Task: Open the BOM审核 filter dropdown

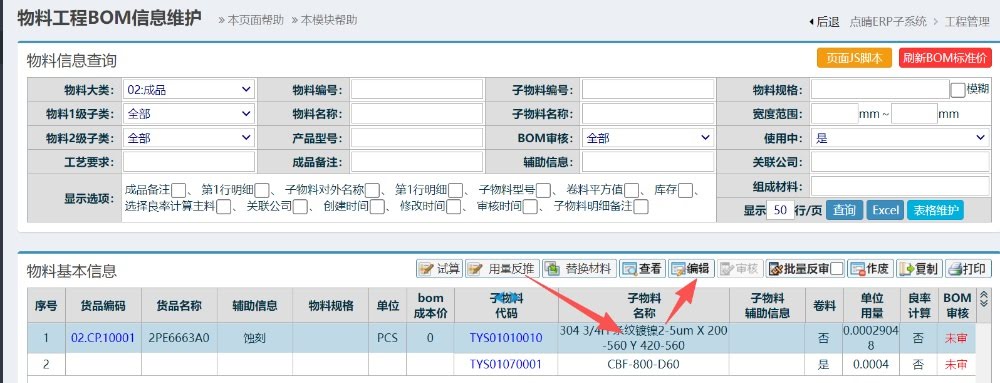Action: (x=648, y=138)
